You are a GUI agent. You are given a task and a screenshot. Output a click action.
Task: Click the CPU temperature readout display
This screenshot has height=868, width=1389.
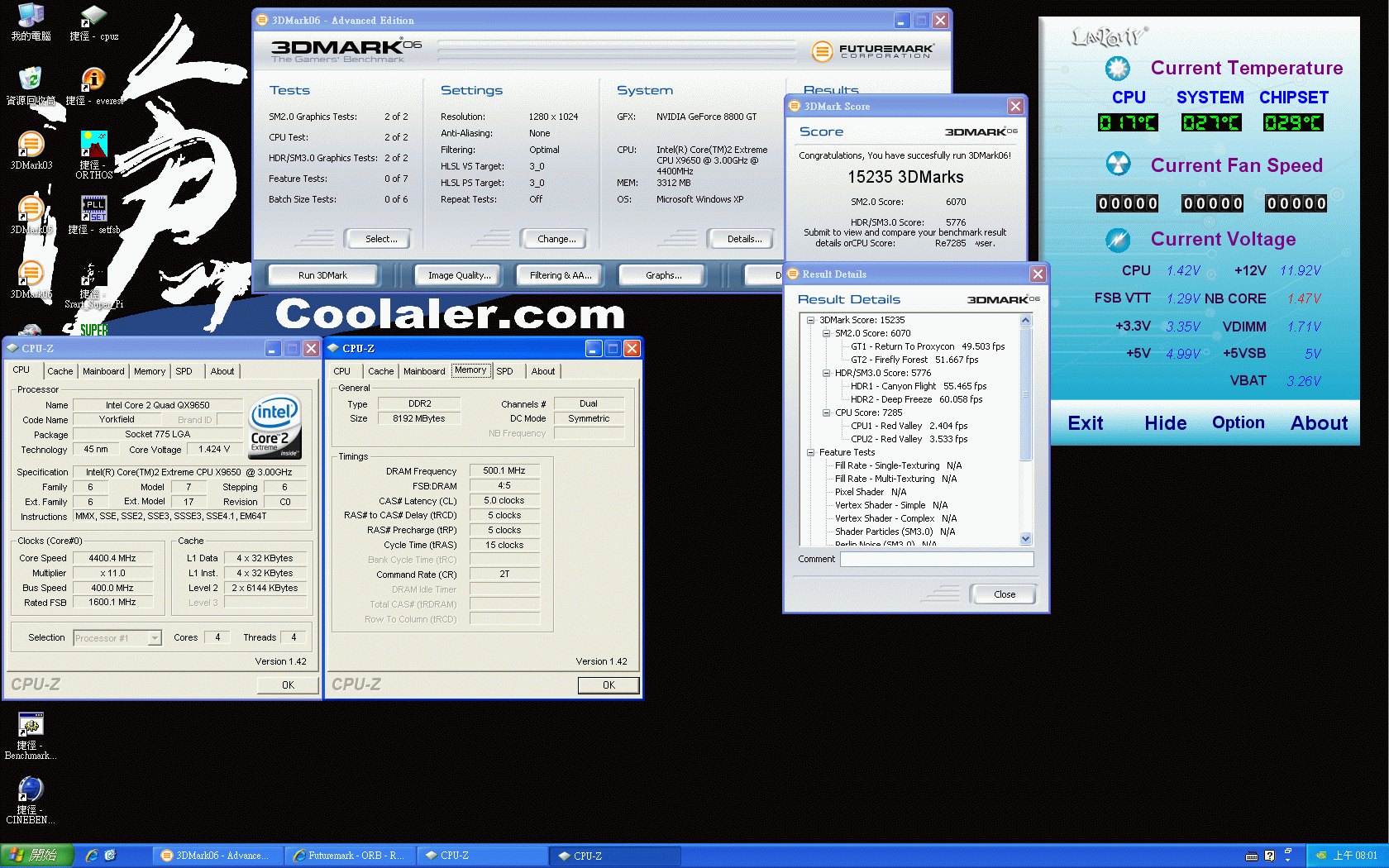click(1128, 123)
